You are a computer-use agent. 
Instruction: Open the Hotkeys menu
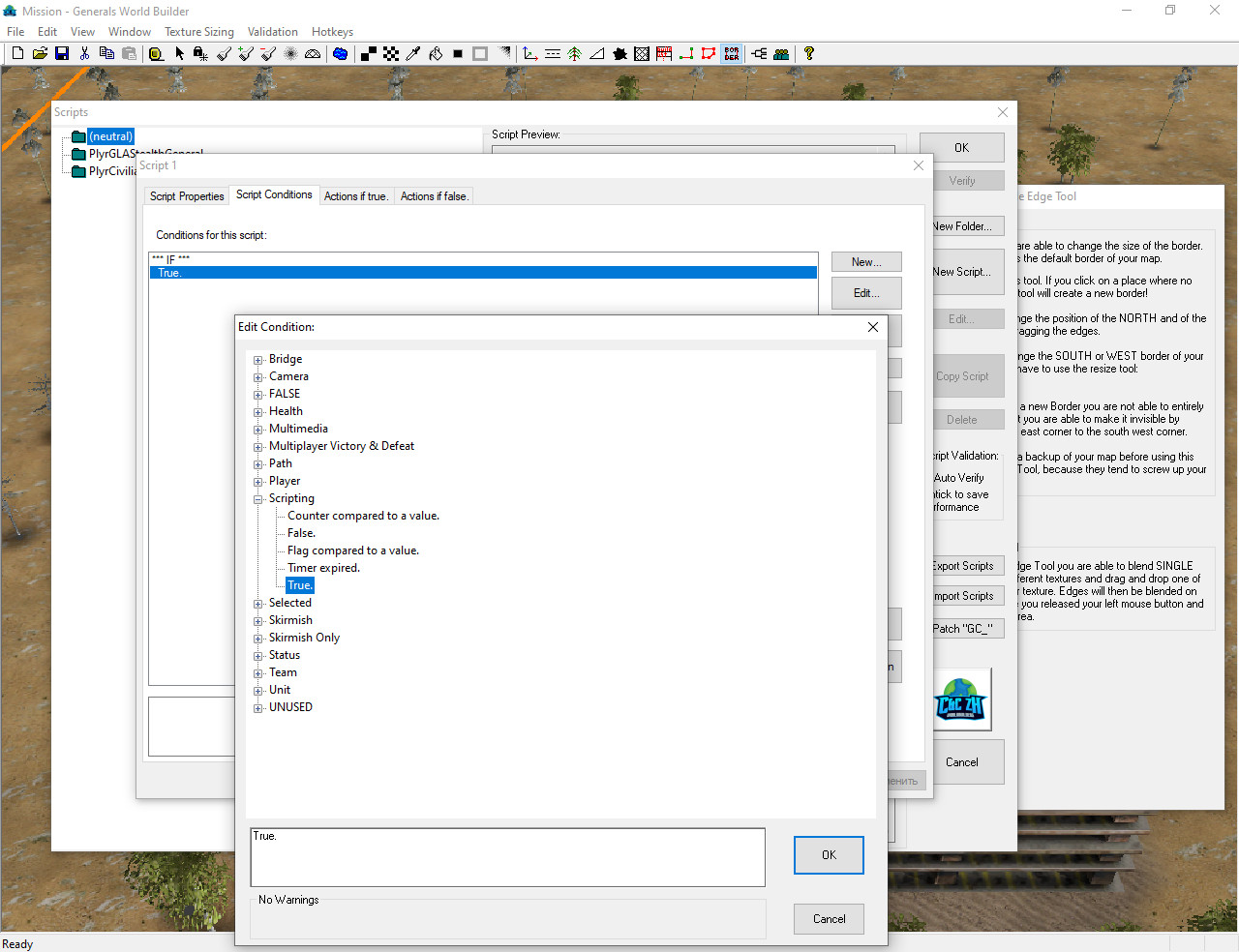tap(332, 32)
